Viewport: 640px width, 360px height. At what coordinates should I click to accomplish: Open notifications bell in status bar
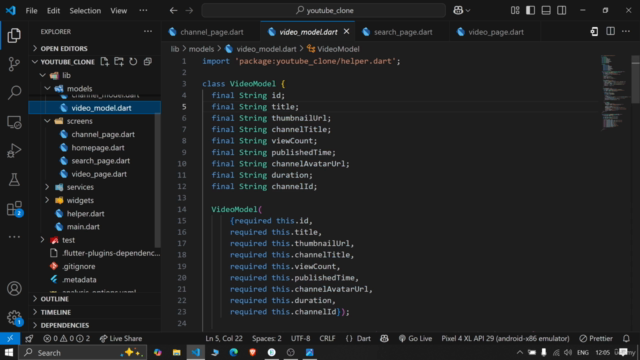(x=626, y=338)
